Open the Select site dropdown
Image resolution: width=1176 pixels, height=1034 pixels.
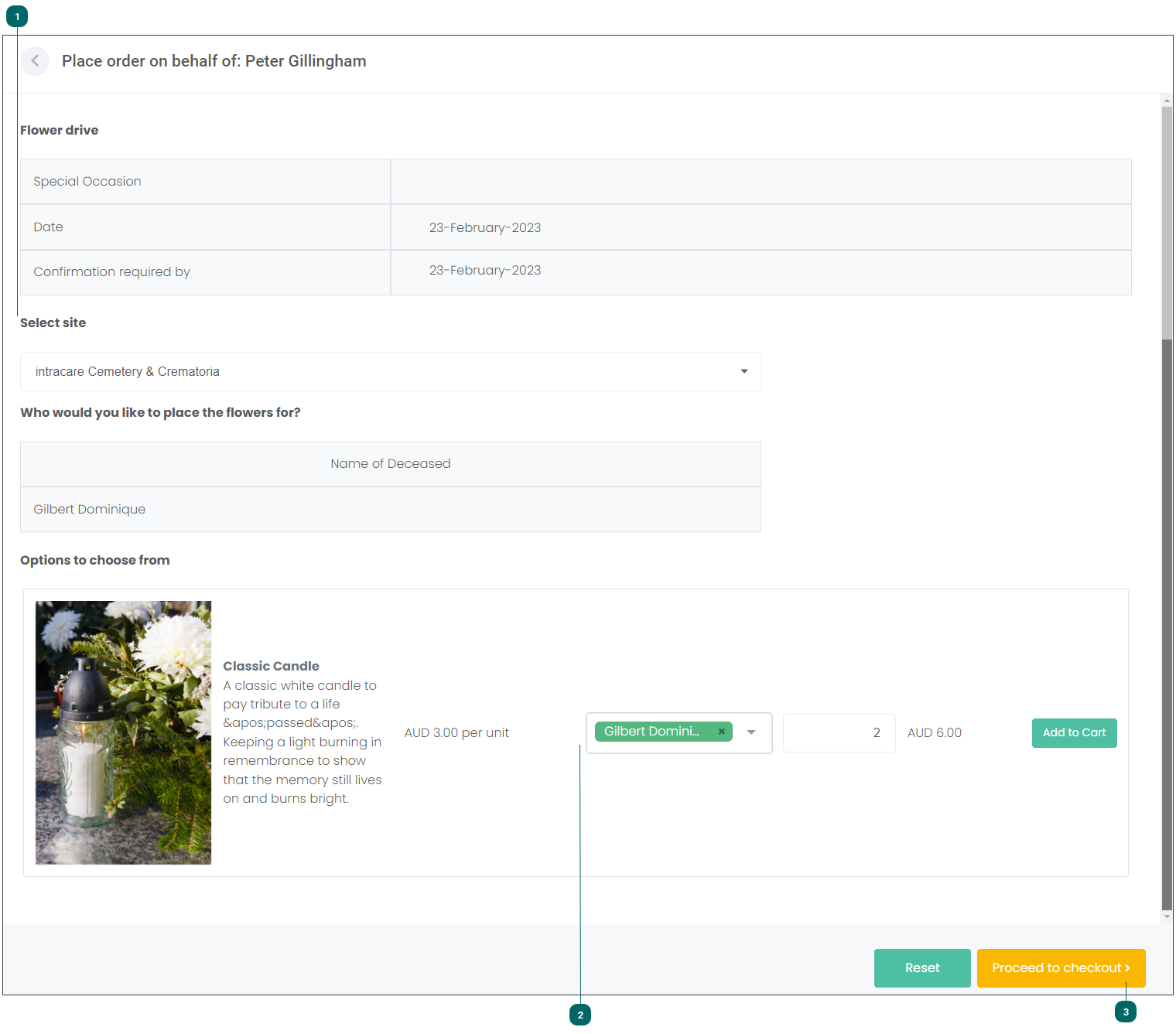coord(390,372)
